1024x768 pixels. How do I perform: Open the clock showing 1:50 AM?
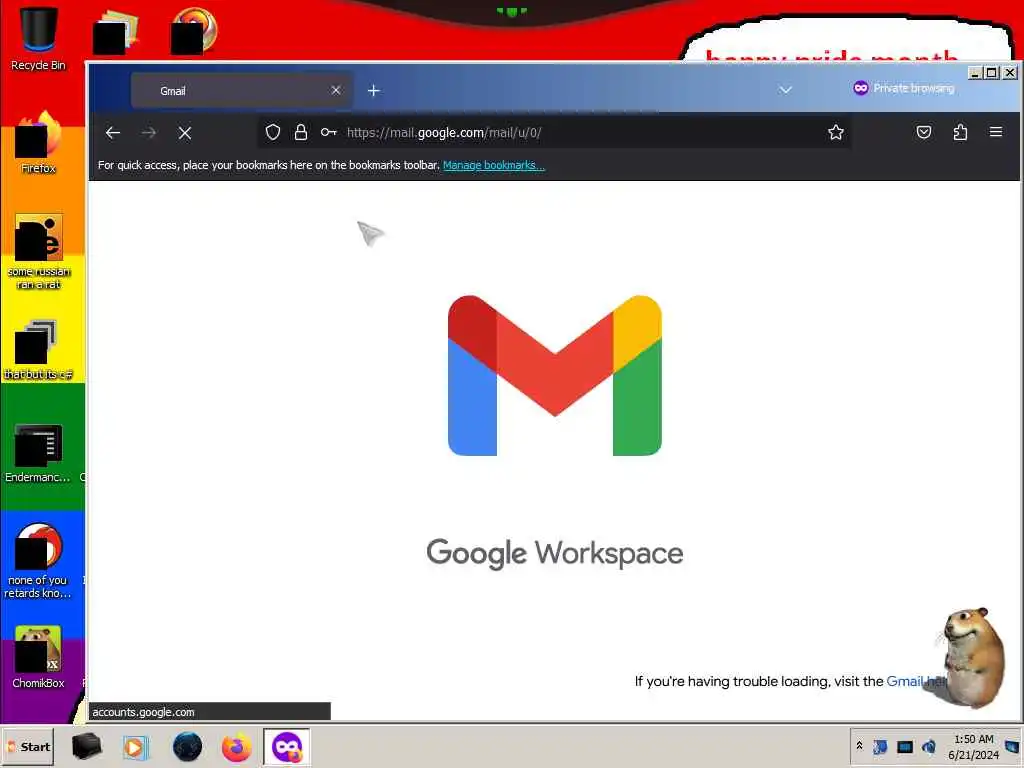point(974,746)
